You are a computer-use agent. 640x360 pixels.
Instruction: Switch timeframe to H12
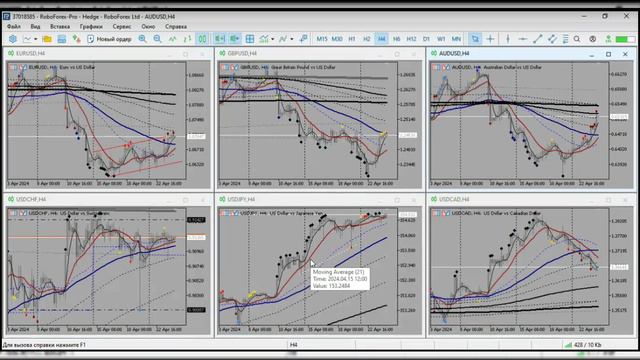[x=411, y=39]
